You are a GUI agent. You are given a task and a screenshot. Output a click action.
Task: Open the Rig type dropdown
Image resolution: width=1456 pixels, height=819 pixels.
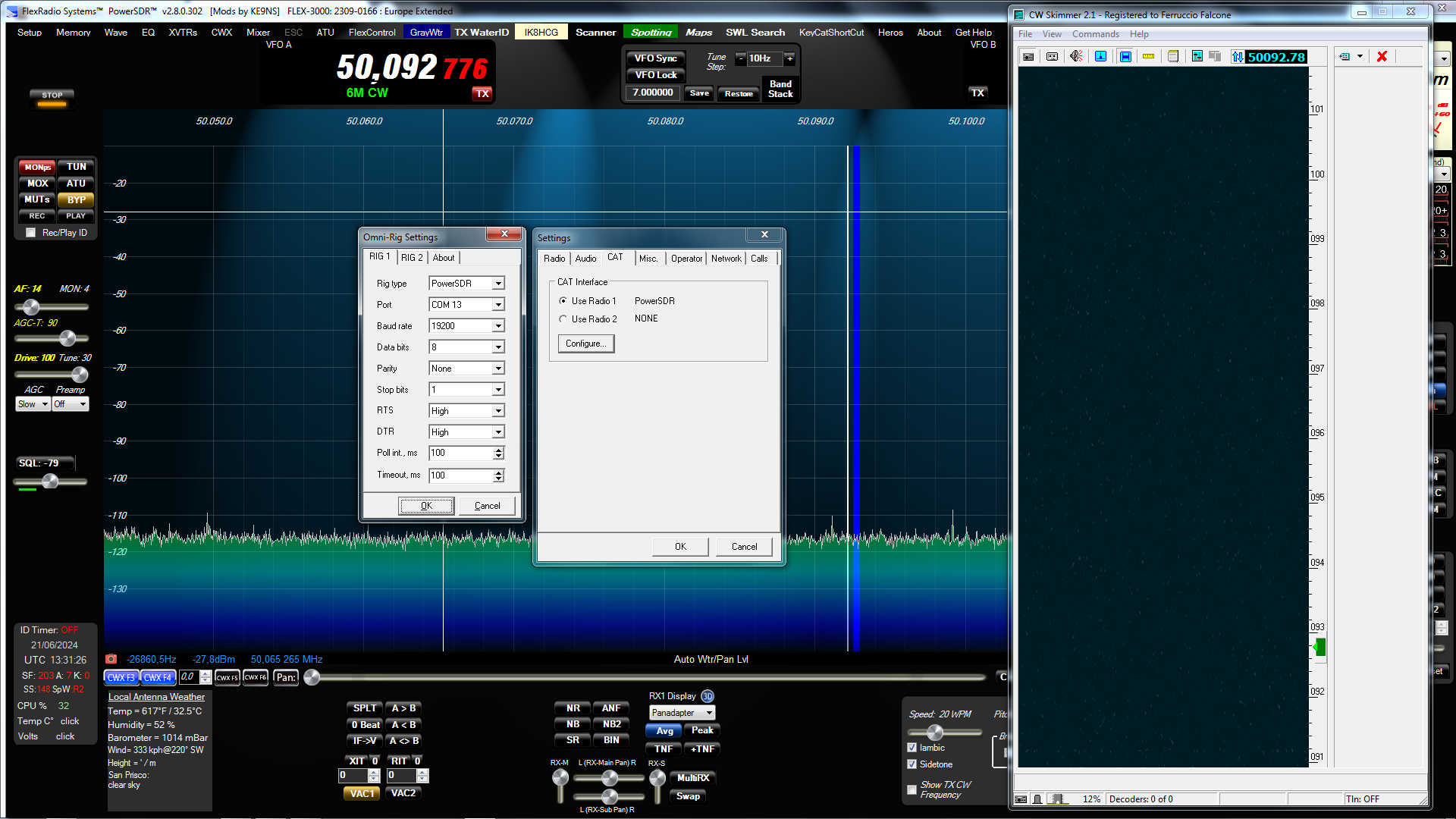[x=498, y=284]
